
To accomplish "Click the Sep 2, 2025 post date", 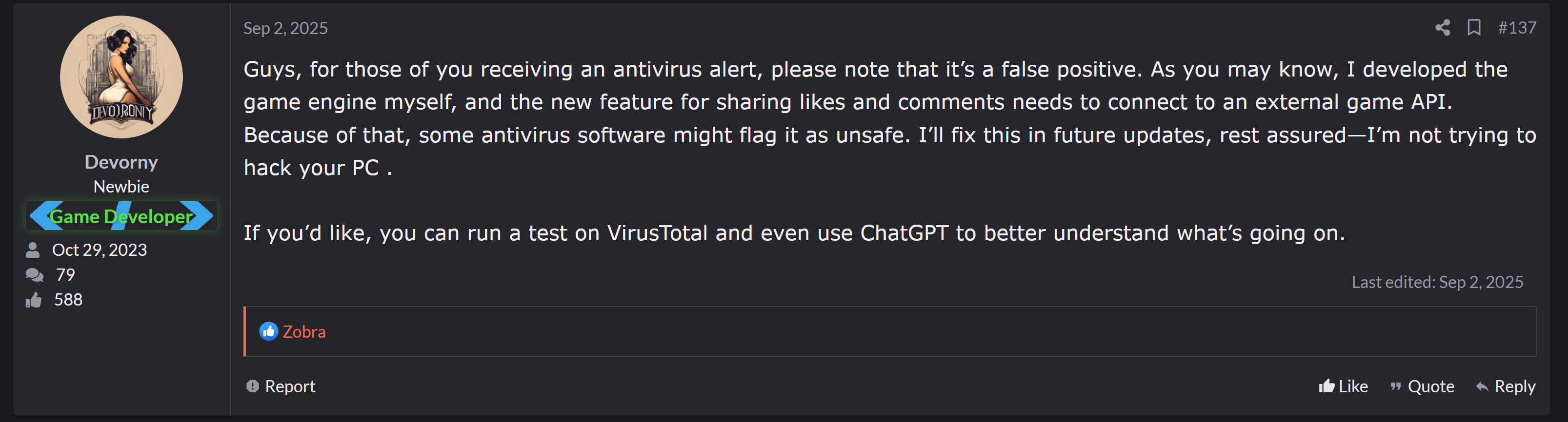I will [285, 28].
